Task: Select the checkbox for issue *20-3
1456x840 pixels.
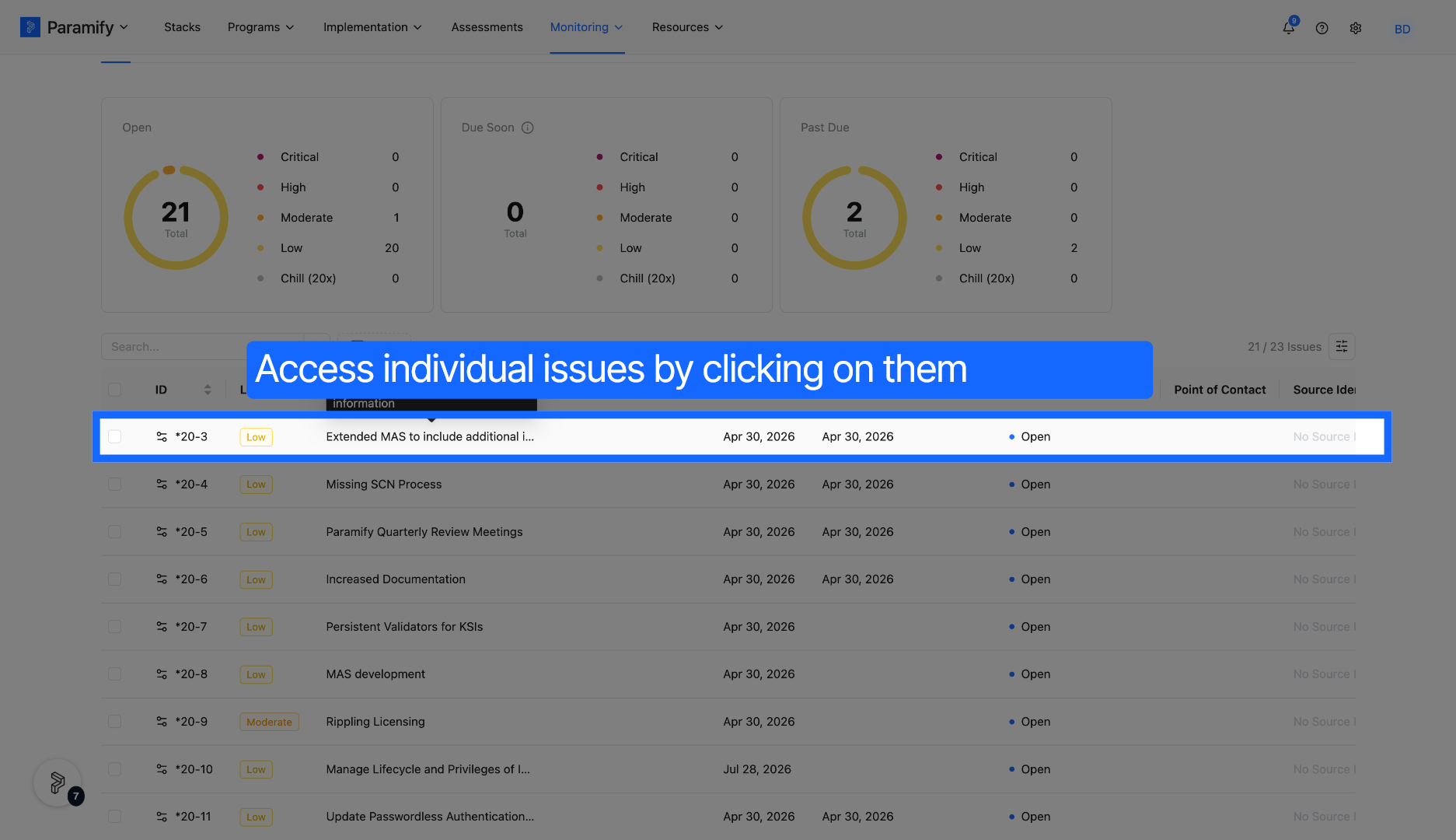Action: pos(115,437)
